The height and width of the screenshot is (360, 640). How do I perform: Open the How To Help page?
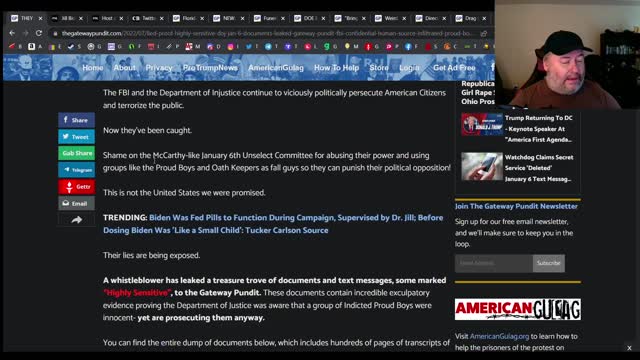[x=336, y=68]
